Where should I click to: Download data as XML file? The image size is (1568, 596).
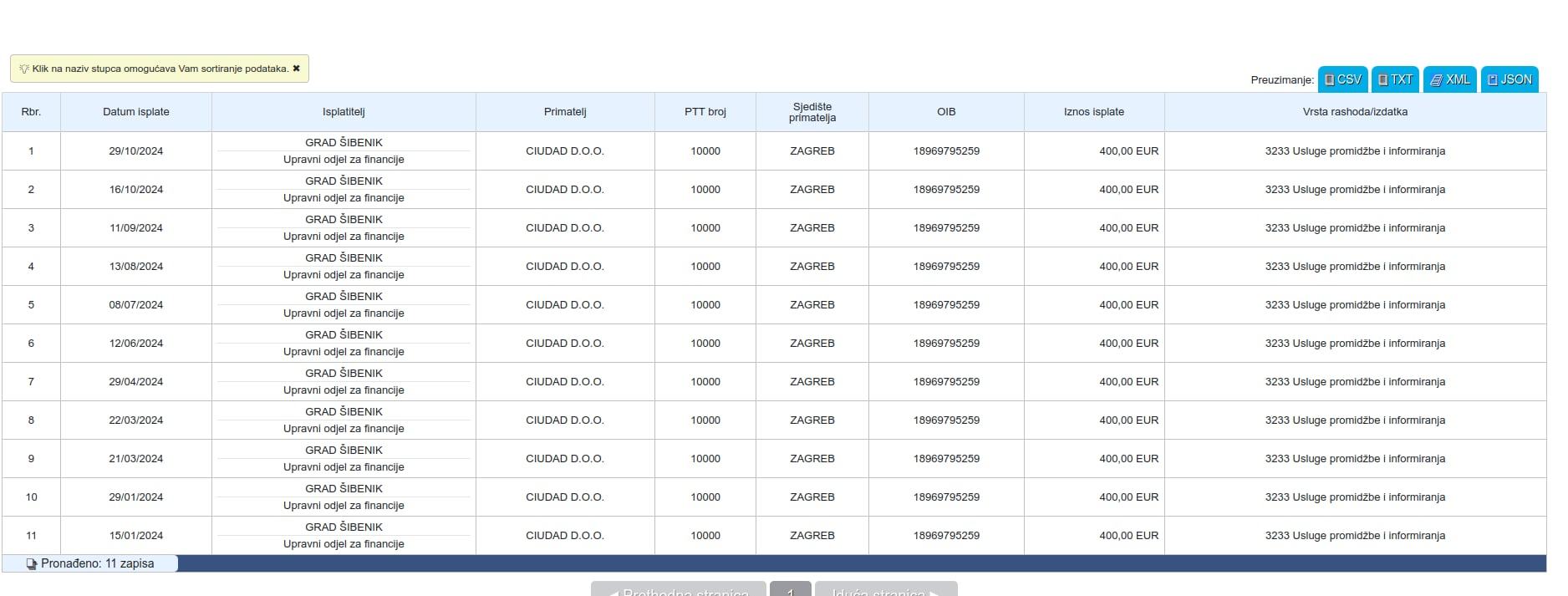[x=1449, y=79]
